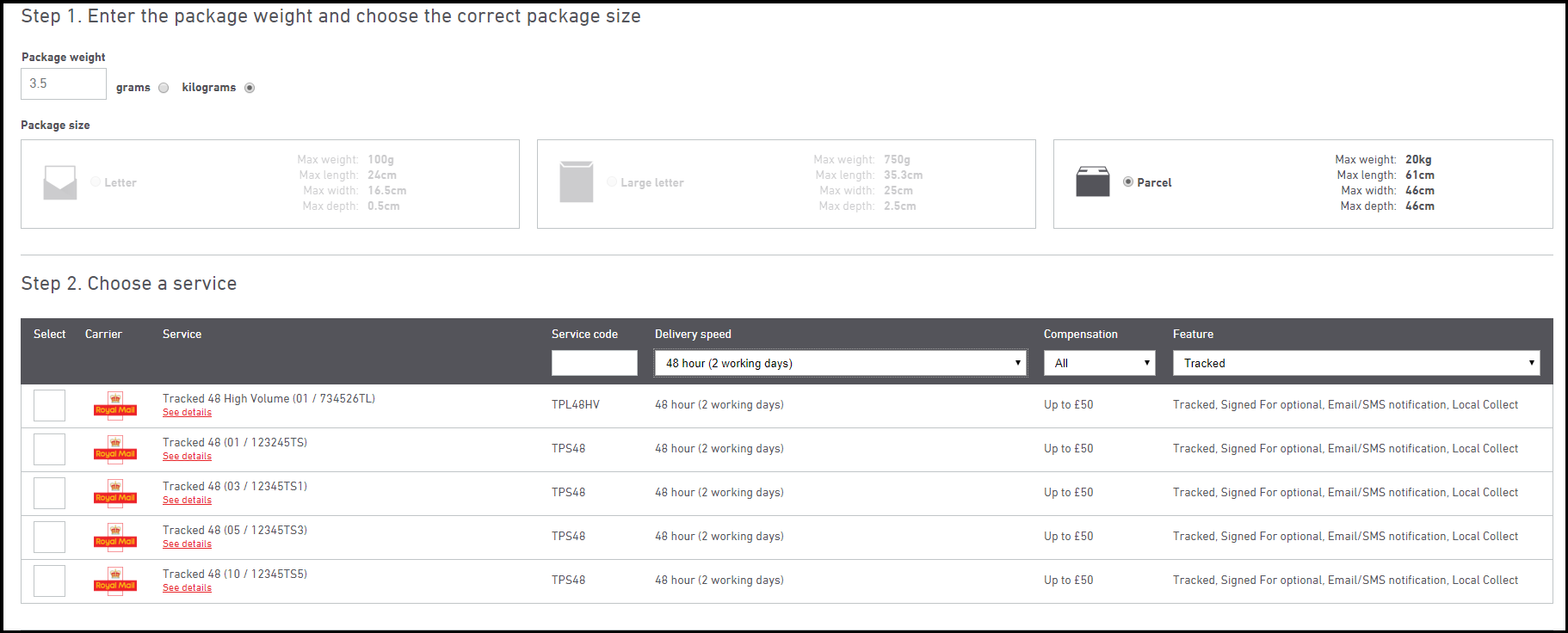
Task: Choose the Parcel package size radio button
Action: 1128,182
